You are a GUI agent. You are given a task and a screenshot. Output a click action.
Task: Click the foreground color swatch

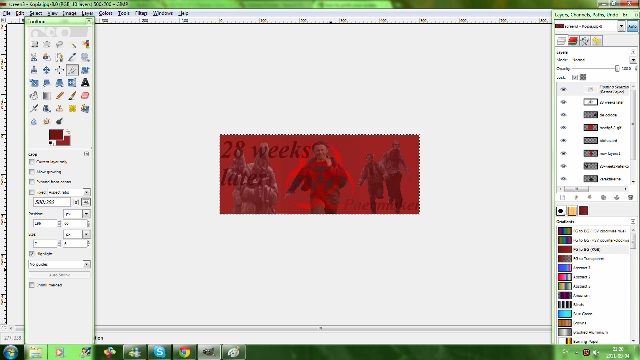click(56, 134)
